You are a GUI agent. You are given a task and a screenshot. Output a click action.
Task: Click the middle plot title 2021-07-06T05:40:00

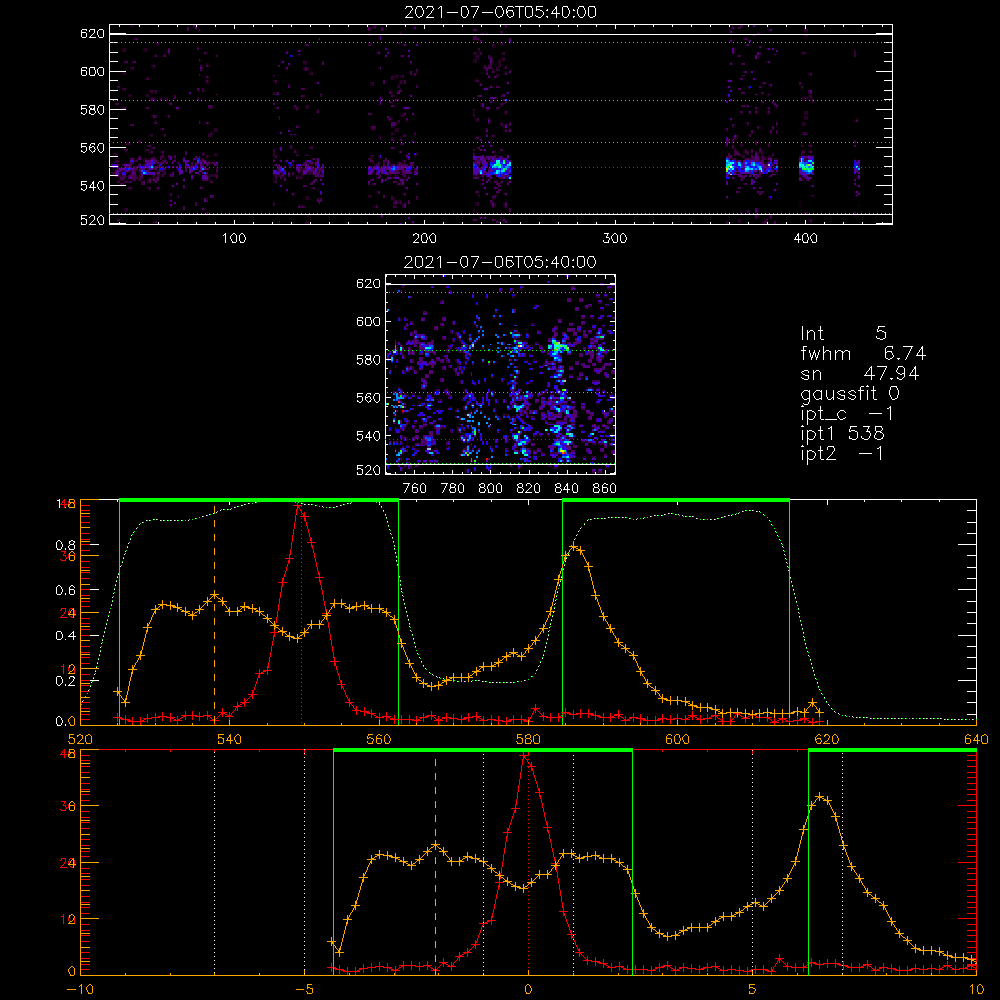tap(500, 261)
